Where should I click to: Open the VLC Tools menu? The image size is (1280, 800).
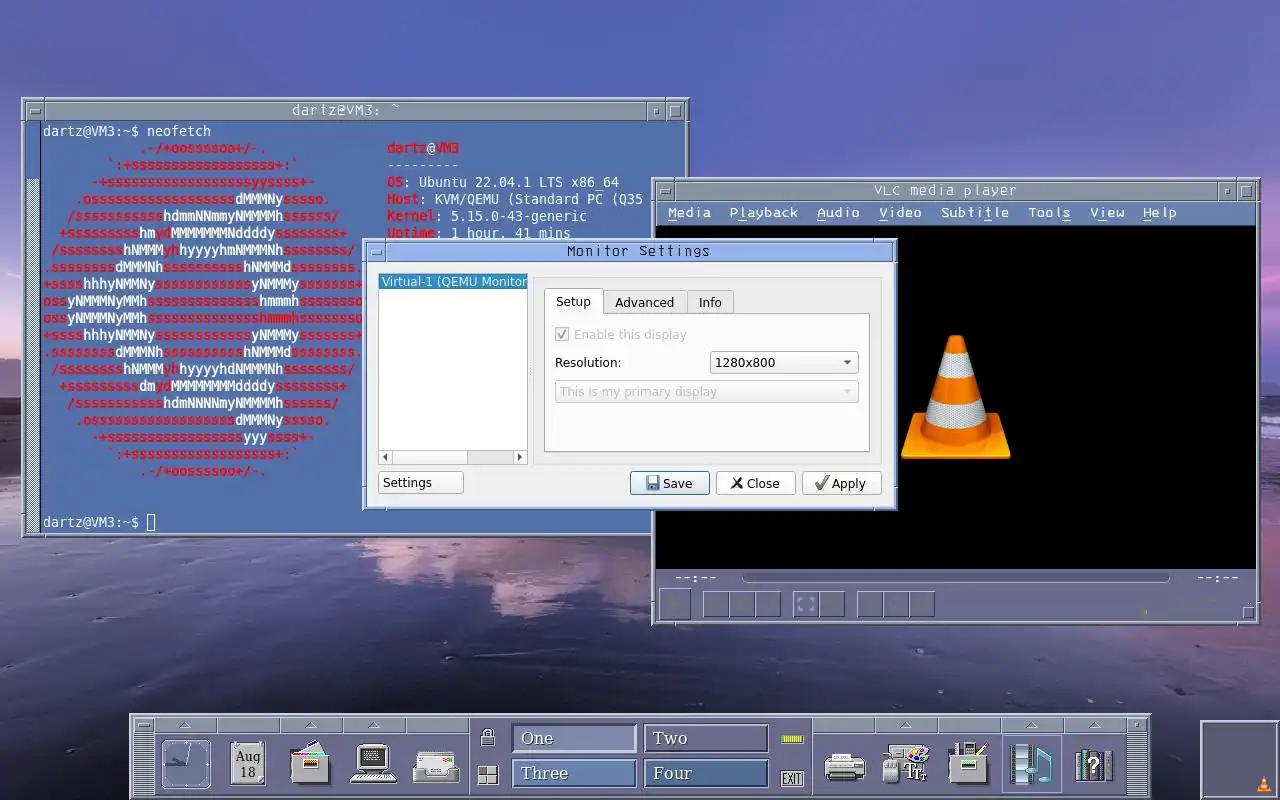pos(1049,212)
